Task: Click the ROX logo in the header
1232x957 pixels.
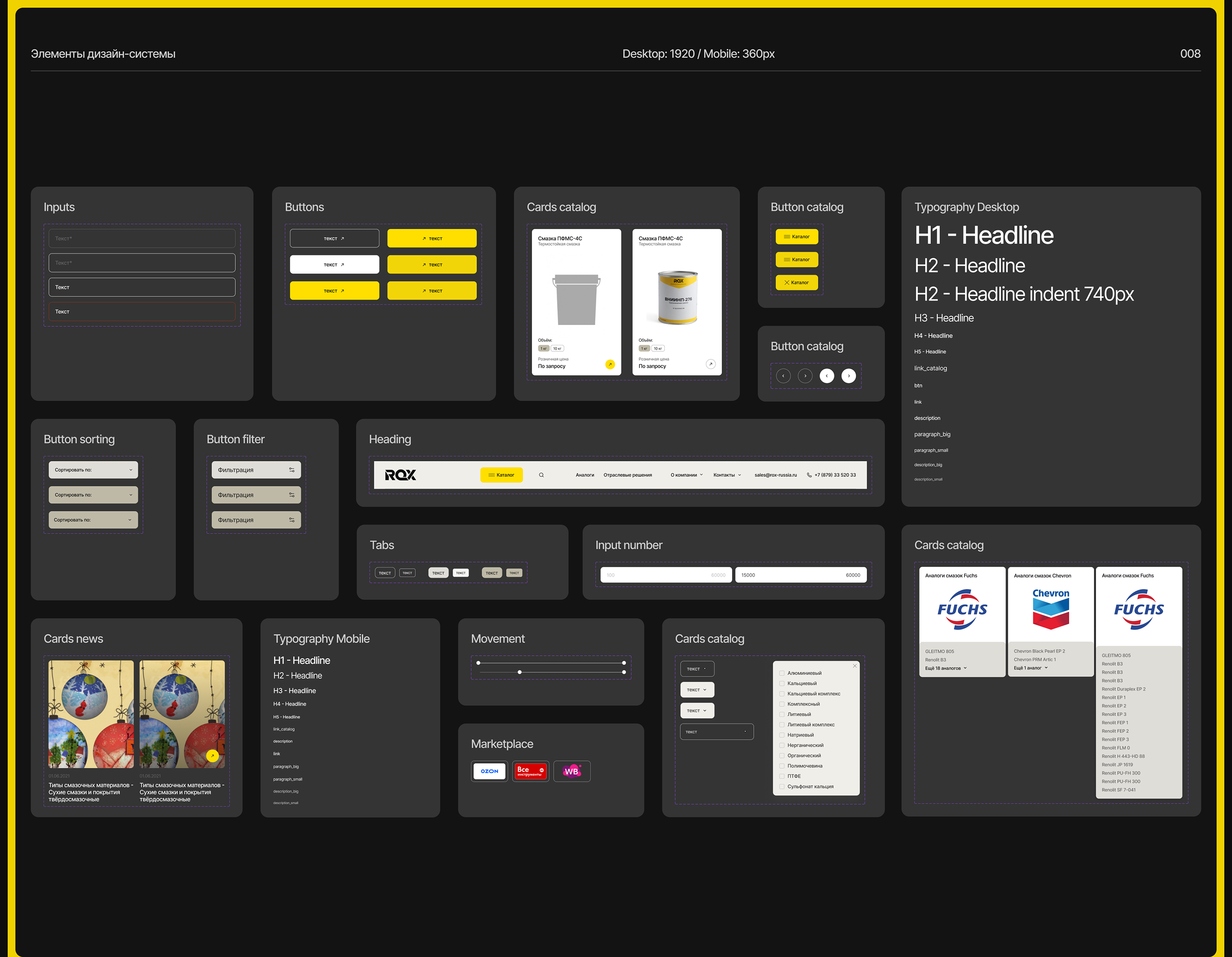Action: coord(400,475)
